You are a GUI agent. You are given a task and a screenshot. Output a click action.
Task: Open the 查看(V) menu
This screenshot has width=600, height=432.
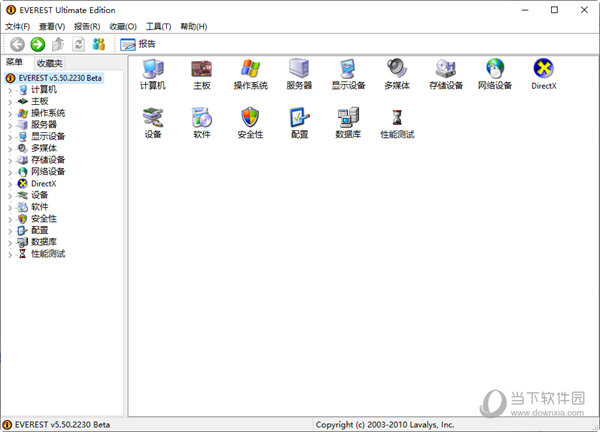coord(52,26)
